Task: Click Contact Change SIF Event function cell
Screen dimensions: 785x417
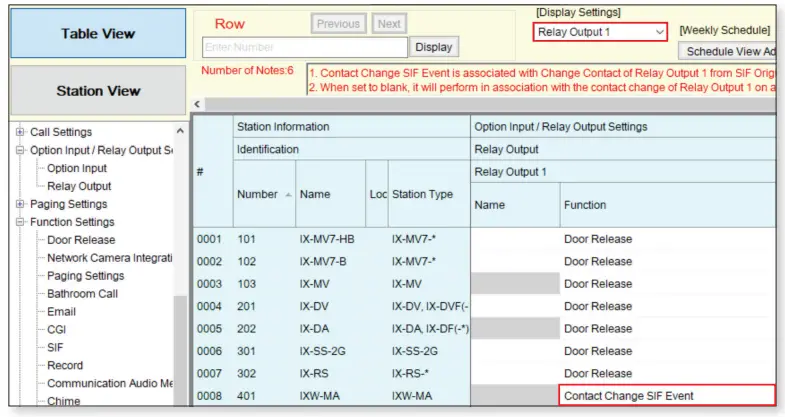Action: (x=667, y=395)
